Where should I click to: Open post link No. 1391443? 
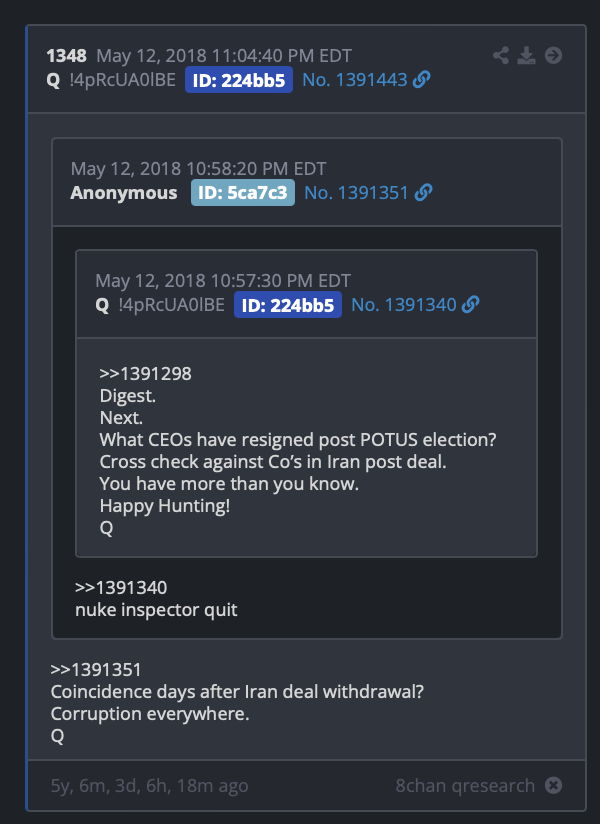[355, 80]
